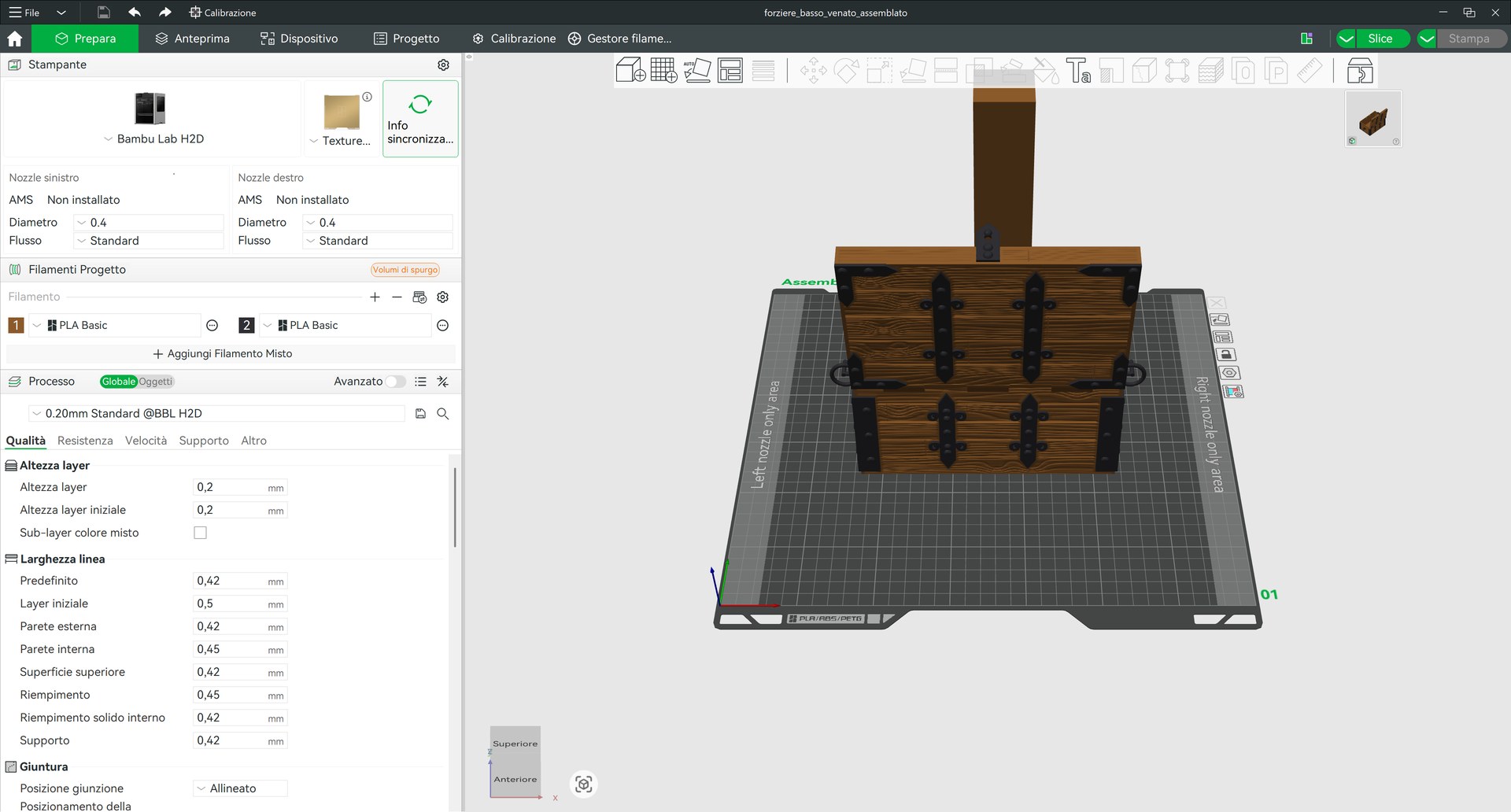
Task: Lock the plate using the padlock icon
Action: [x=1226, y=355]
